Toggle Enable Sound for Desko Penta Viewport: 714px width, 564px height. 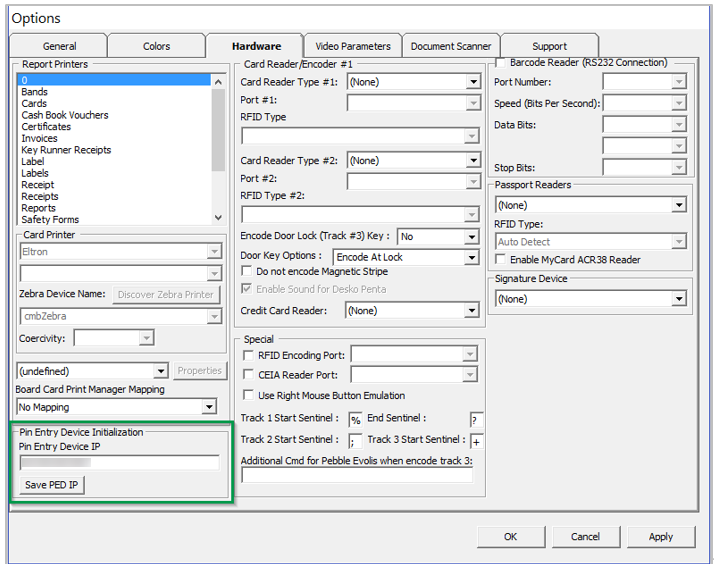coord(246,289)
